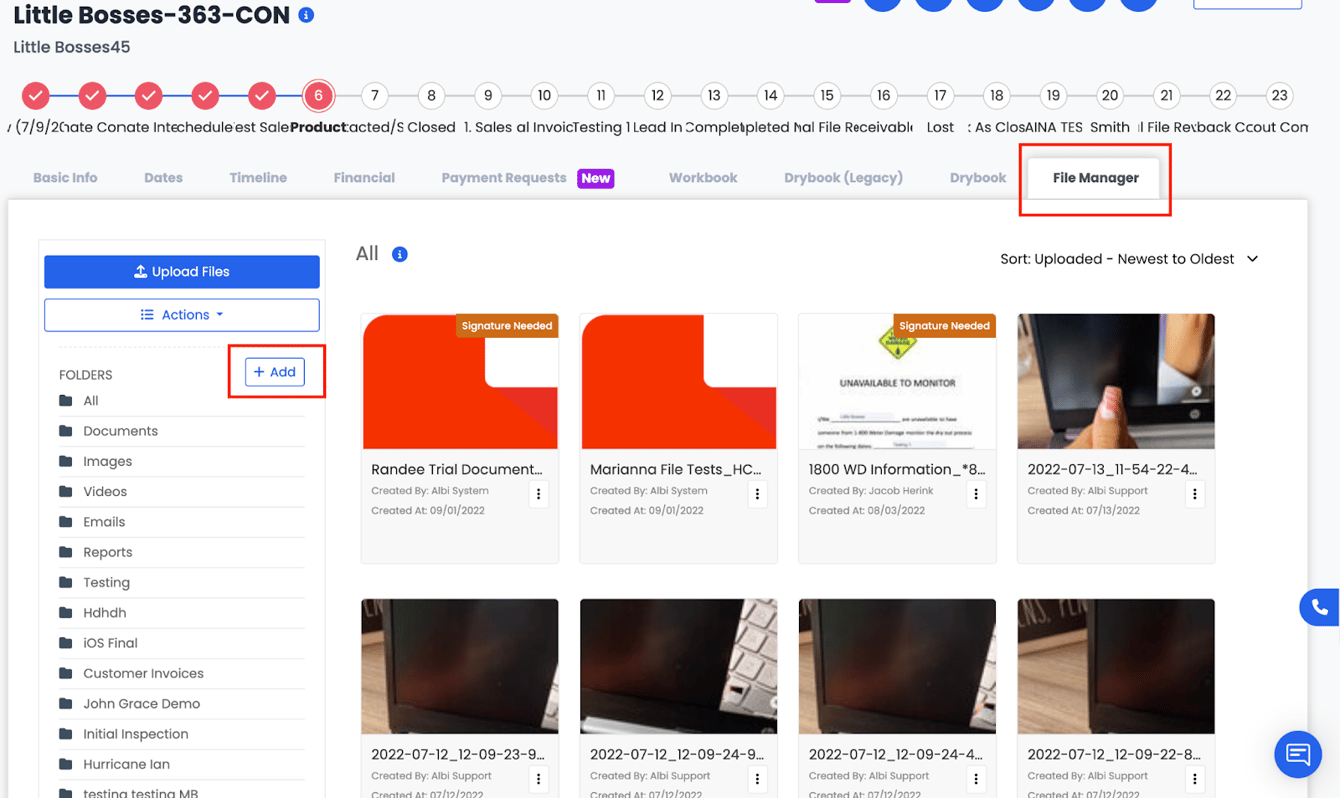Screen dimensions: 1340x798
Task: Select the File Manager tab
Action: 1095,178
